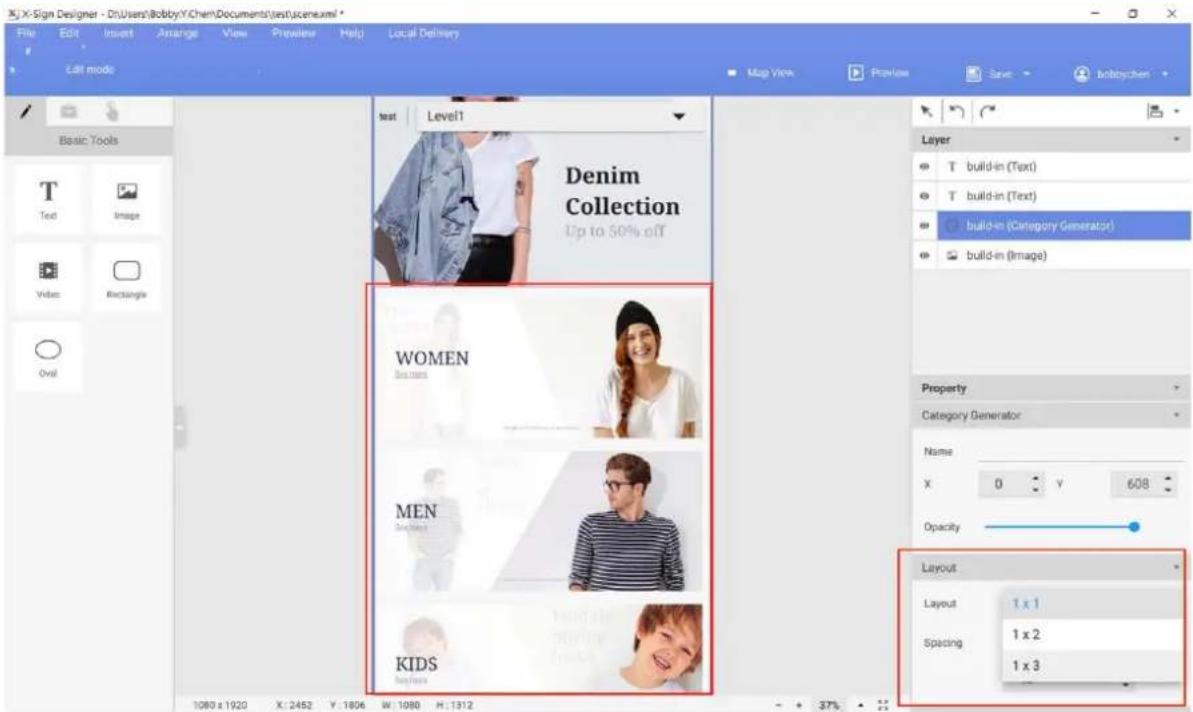Collapse the Layout section
1193x712 pixels.
1176,567
